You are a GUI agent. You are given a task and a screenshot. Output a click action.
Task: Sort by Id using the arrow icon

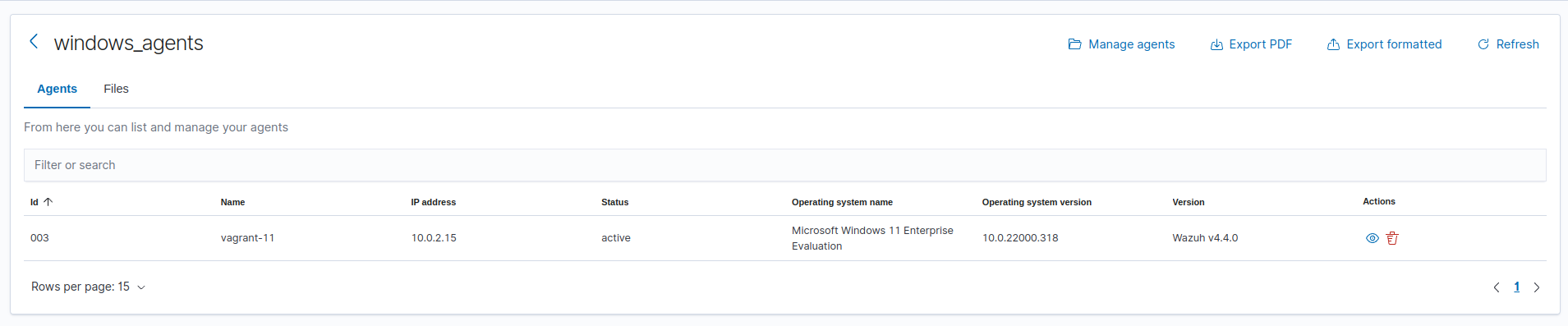click(x=48, y=201)
